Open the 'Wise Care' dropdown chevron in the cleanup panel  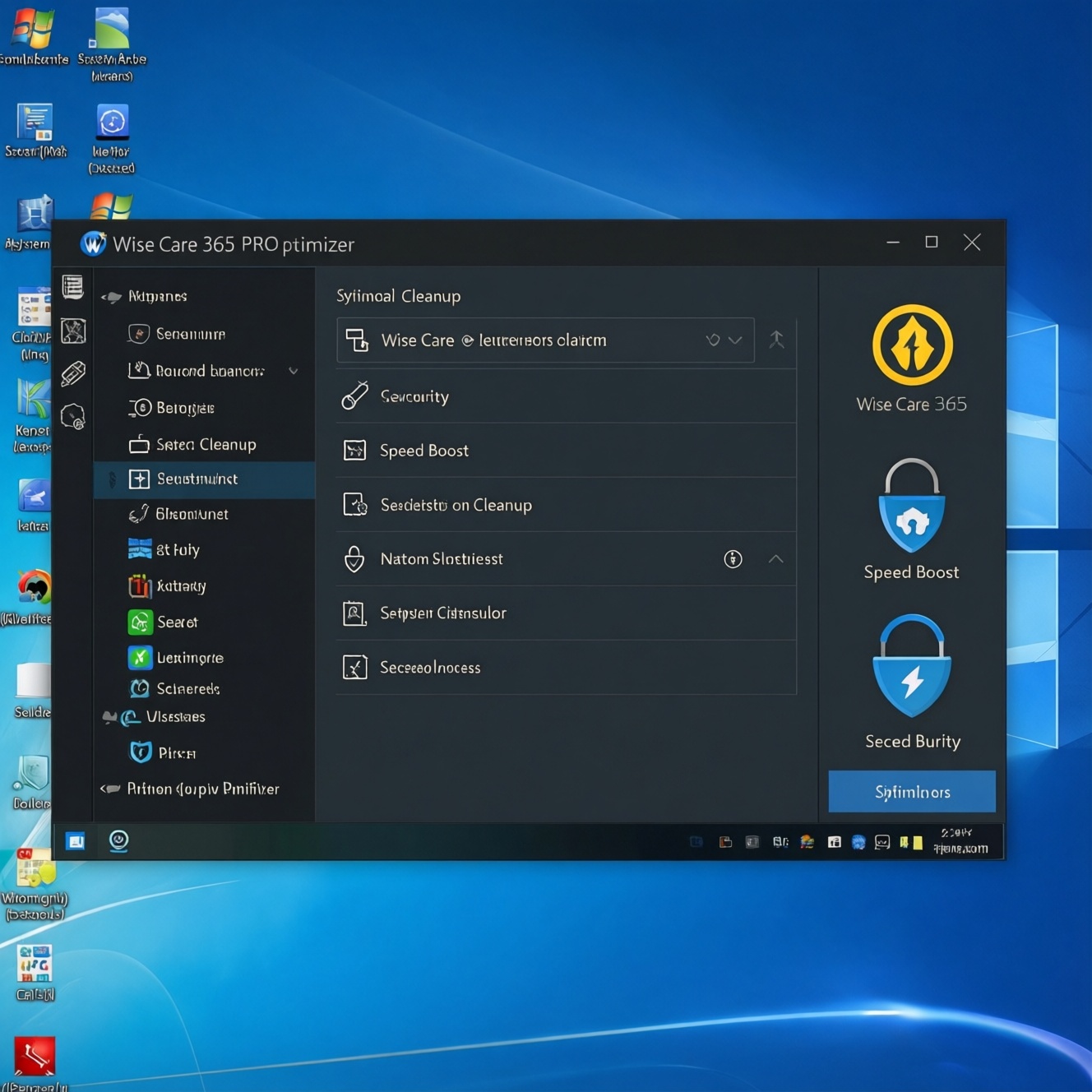click(x=736, y=340)
